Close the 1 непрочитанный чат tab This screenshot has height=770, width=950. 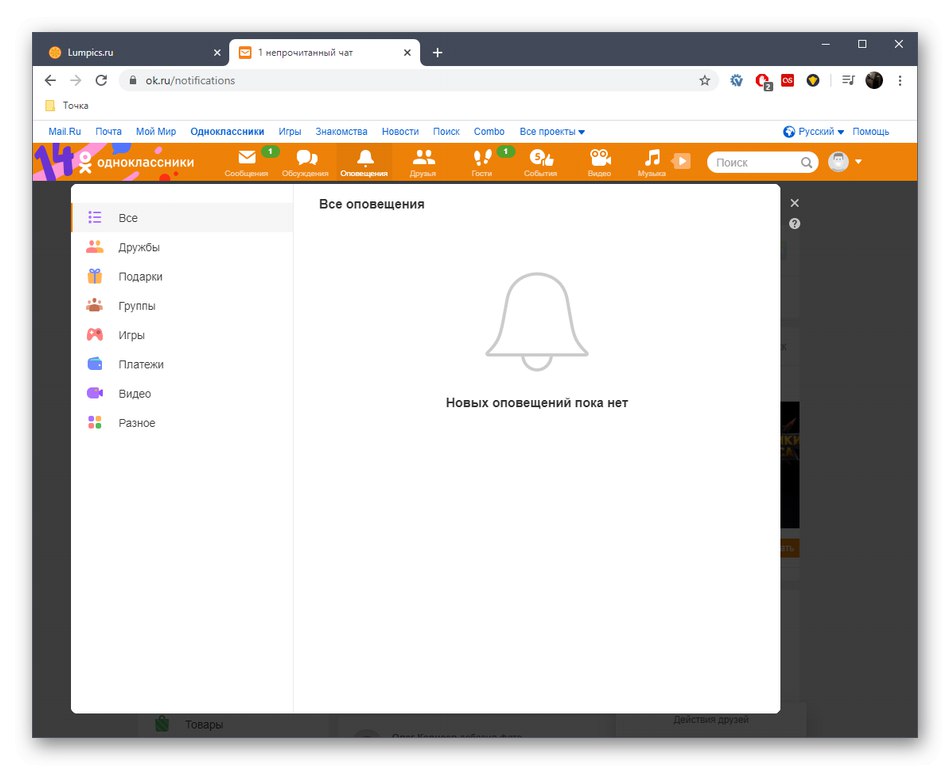[407, 53]
